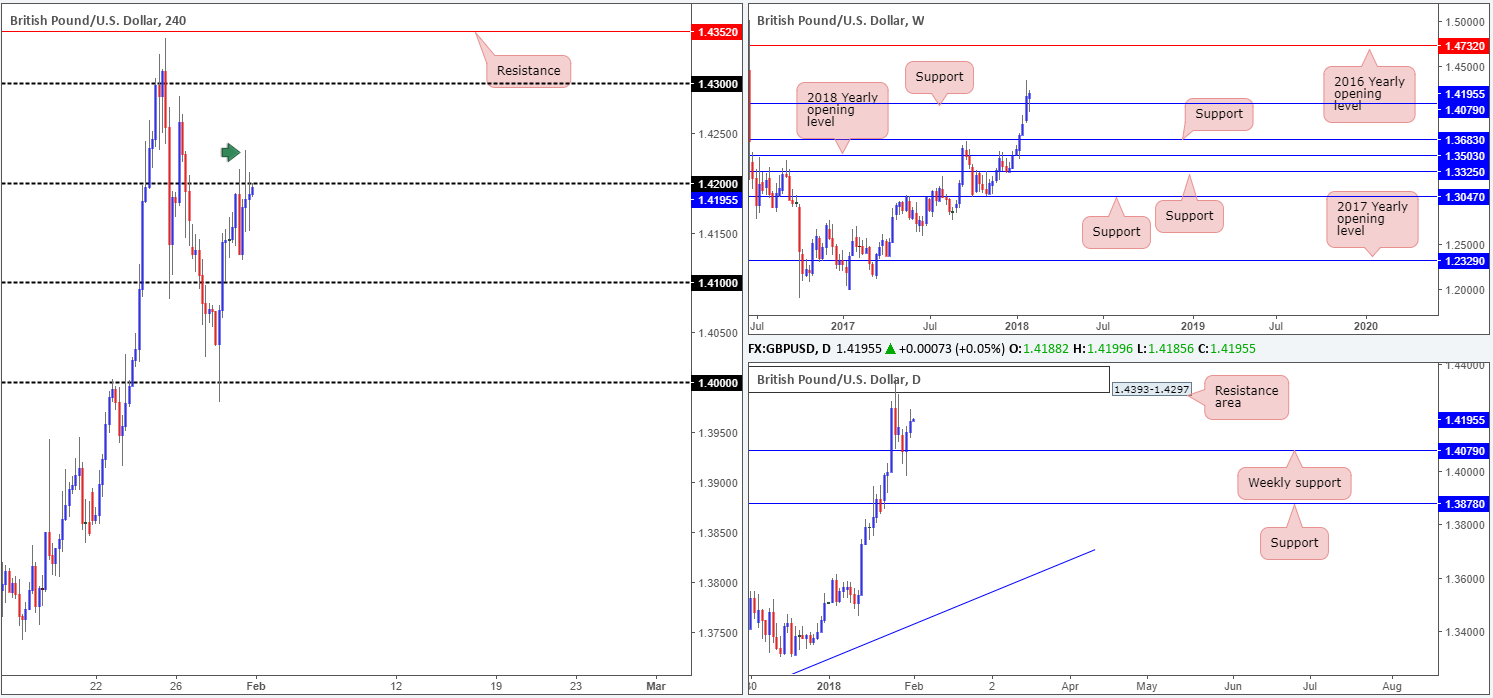Select the '2018 Yearly opening level' callout
1493x698 pixels.
pyautogui.click(x=842, y=110)
